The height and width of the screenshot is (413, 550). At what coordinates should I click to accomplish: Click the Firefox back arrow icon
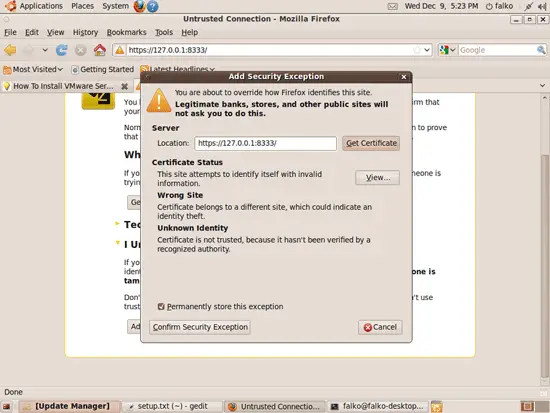click(x=11, y=50)
